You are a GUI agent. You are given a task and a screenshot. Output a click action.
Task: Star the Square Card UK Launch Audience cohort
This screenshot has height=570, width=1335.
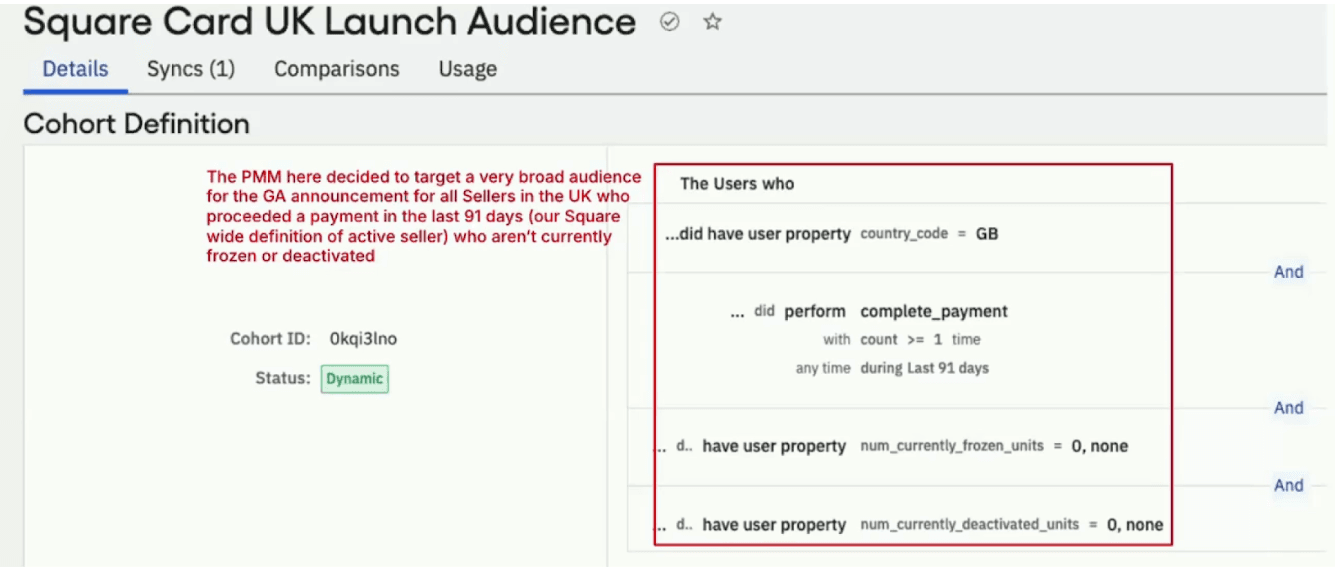pos(712,23)
